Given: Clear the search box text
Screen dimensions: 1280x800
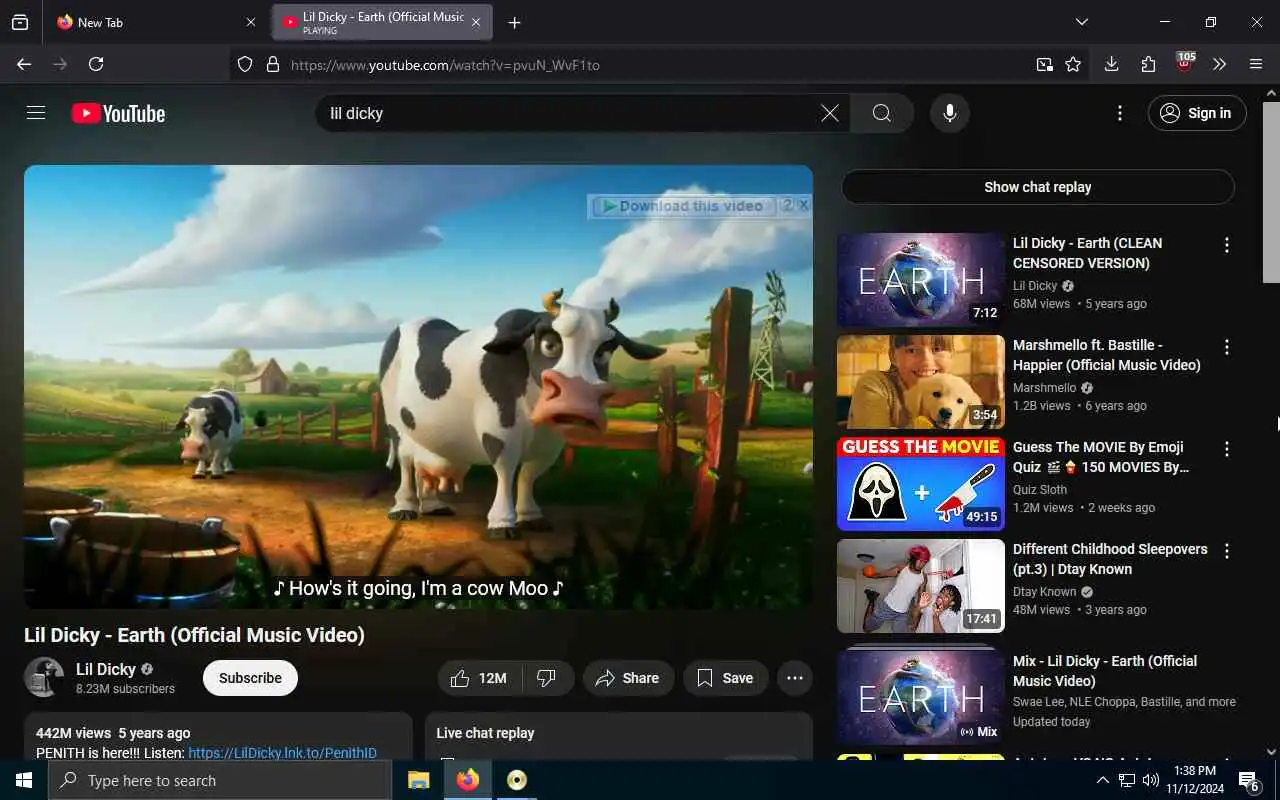Looking at the screenshot, I should coord(830,113).
